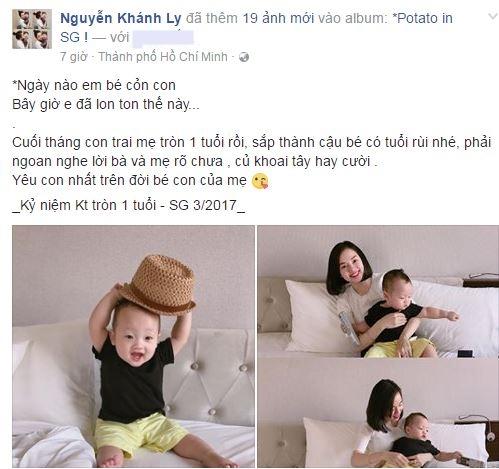Click the globe public privacy icon
The height and width of the screenshot is (469, 499).
pyautogui.click(x=244, y=57)
